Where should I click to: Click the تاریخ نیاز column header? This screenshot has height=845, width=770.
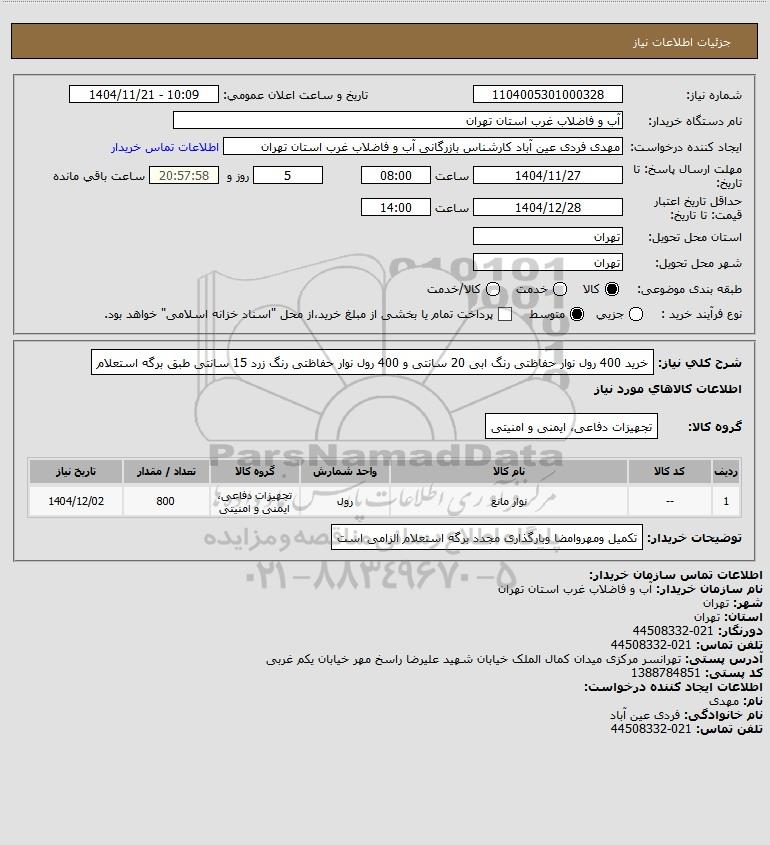pyautogui.click(x=76, y=472)
